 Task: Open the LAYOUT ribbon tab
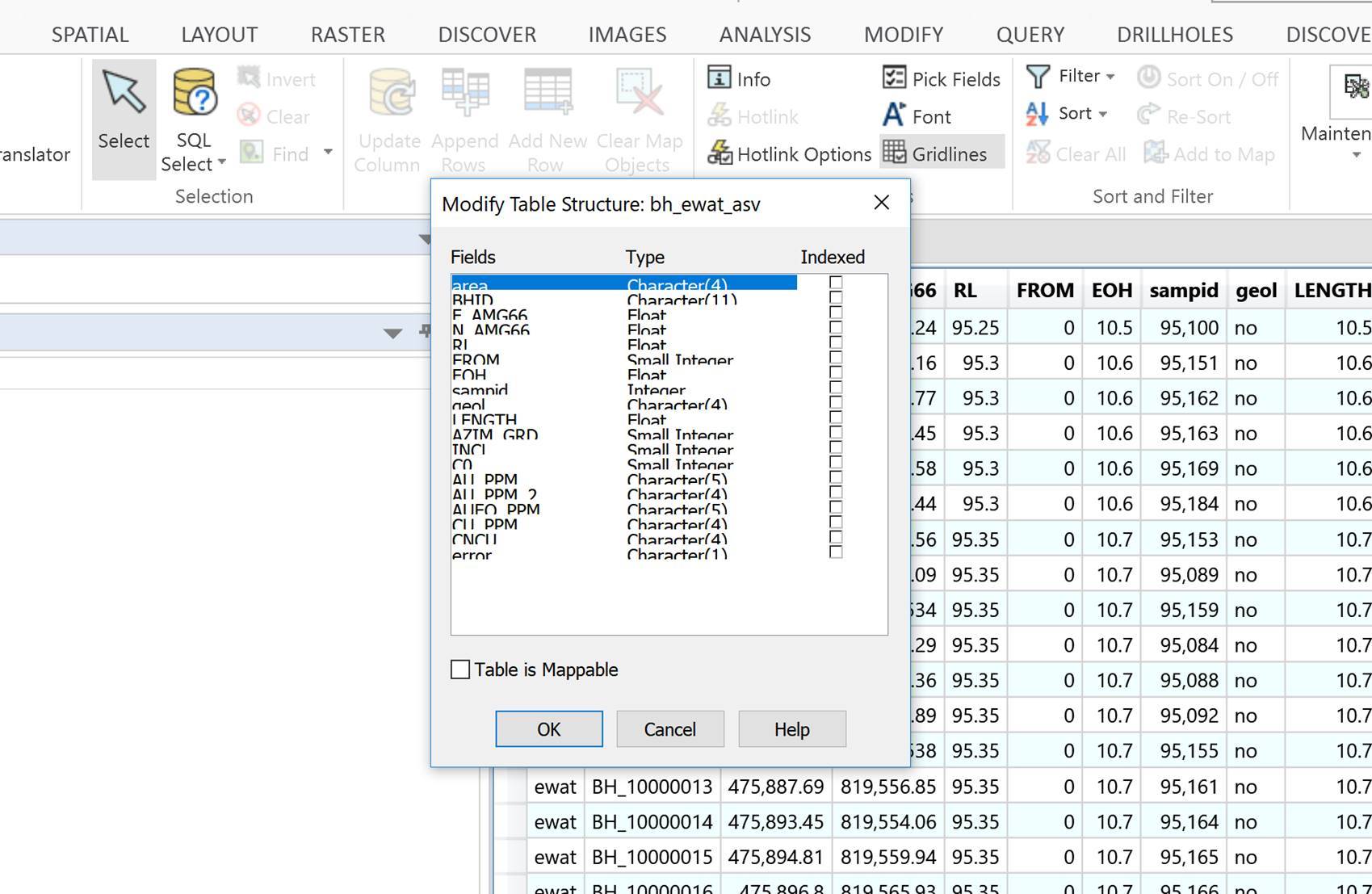pos(220,35)
